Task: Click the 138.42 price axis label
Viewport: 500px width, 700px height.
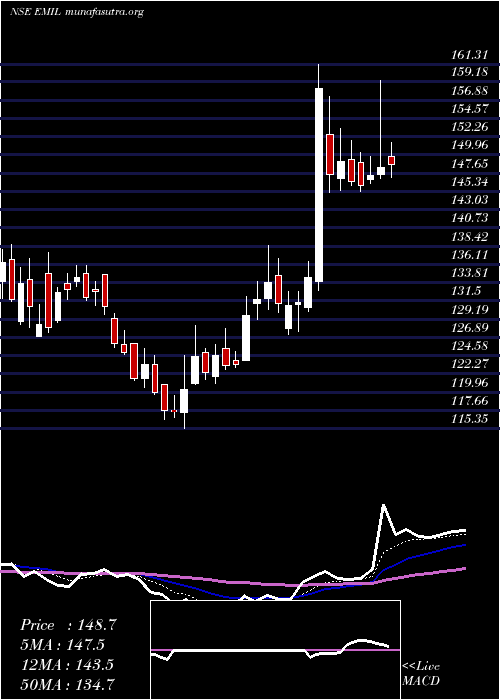Action: 470,237
